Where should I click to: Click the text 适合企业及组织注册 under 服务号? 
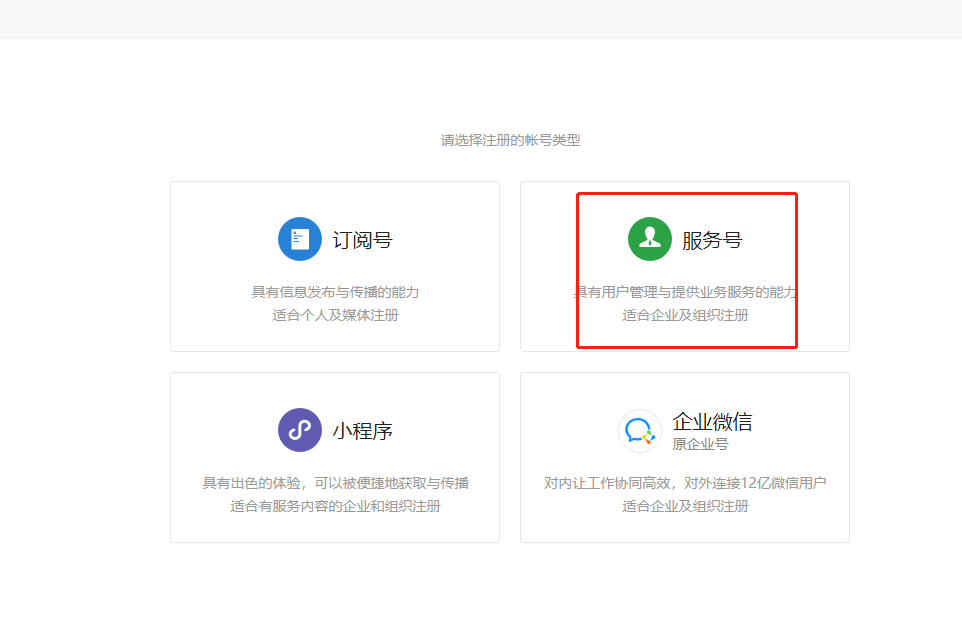[x=686, y=313]
